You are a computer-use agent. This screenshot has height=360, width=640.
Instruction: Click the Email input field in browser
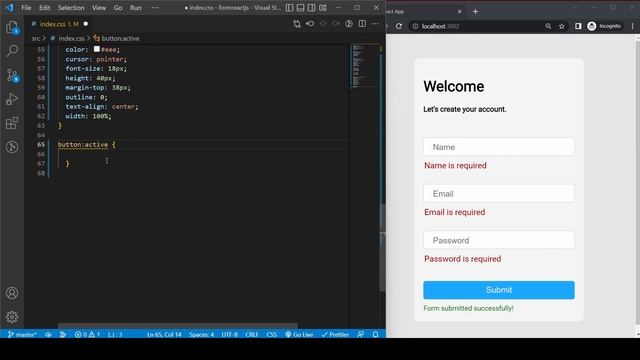[x=499, y=193]
